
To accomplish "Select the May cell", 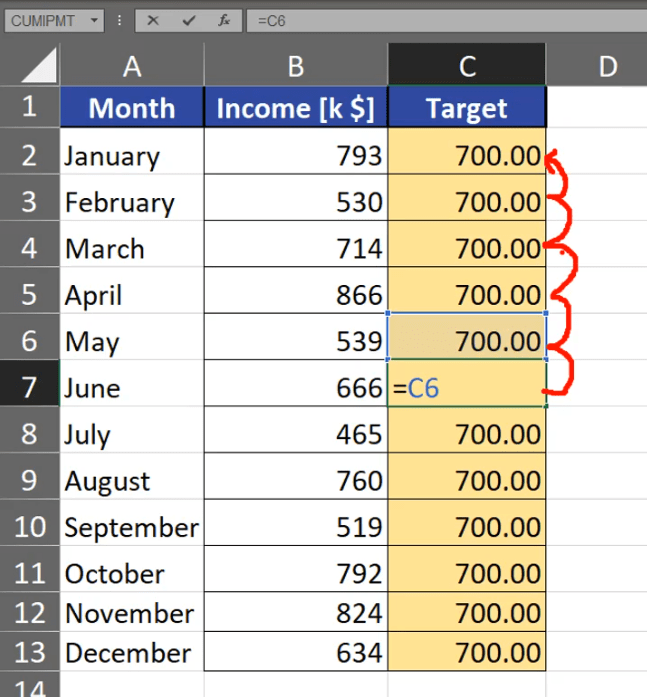I will [x=132, y=336].
